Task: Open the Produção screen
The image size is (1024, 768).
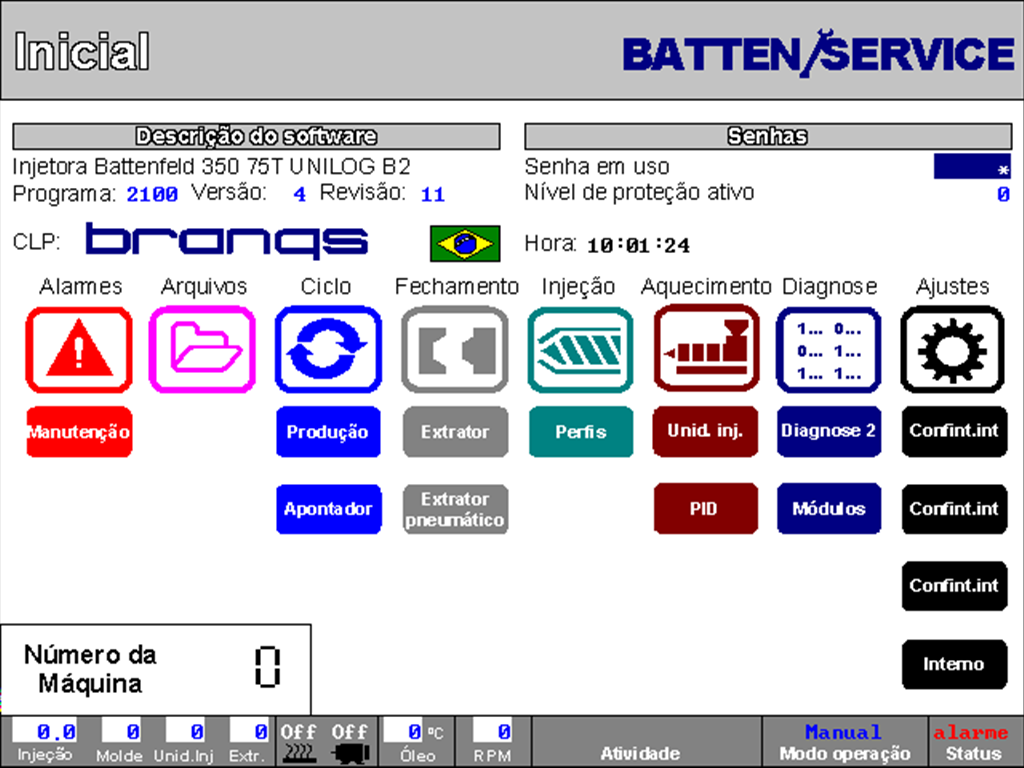Action: point(328,432)
